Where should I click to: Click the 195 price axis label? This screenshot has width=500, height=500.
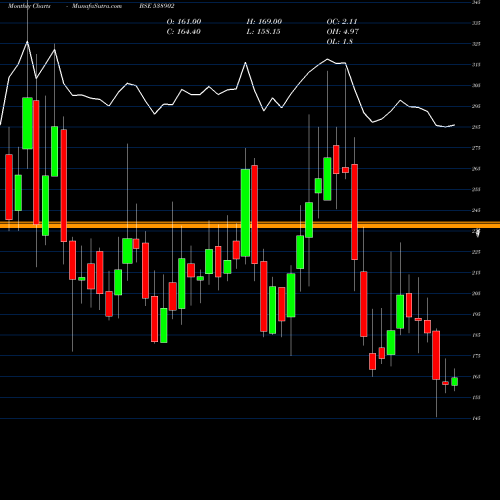476,314
